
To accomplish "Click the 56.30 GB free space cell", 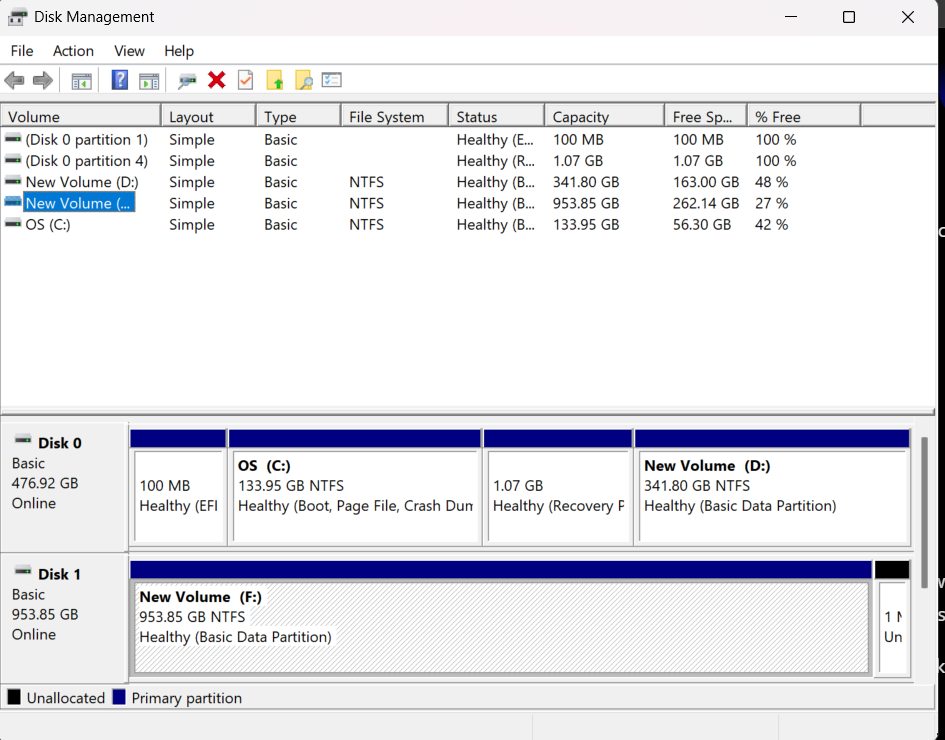I will coord(702,224).
